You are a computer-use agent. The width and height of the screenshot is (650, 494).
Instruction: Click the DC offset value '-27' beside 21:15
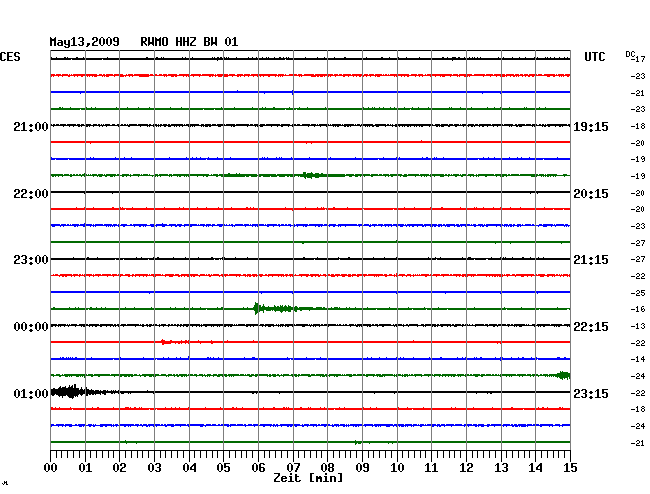point(638,259)
